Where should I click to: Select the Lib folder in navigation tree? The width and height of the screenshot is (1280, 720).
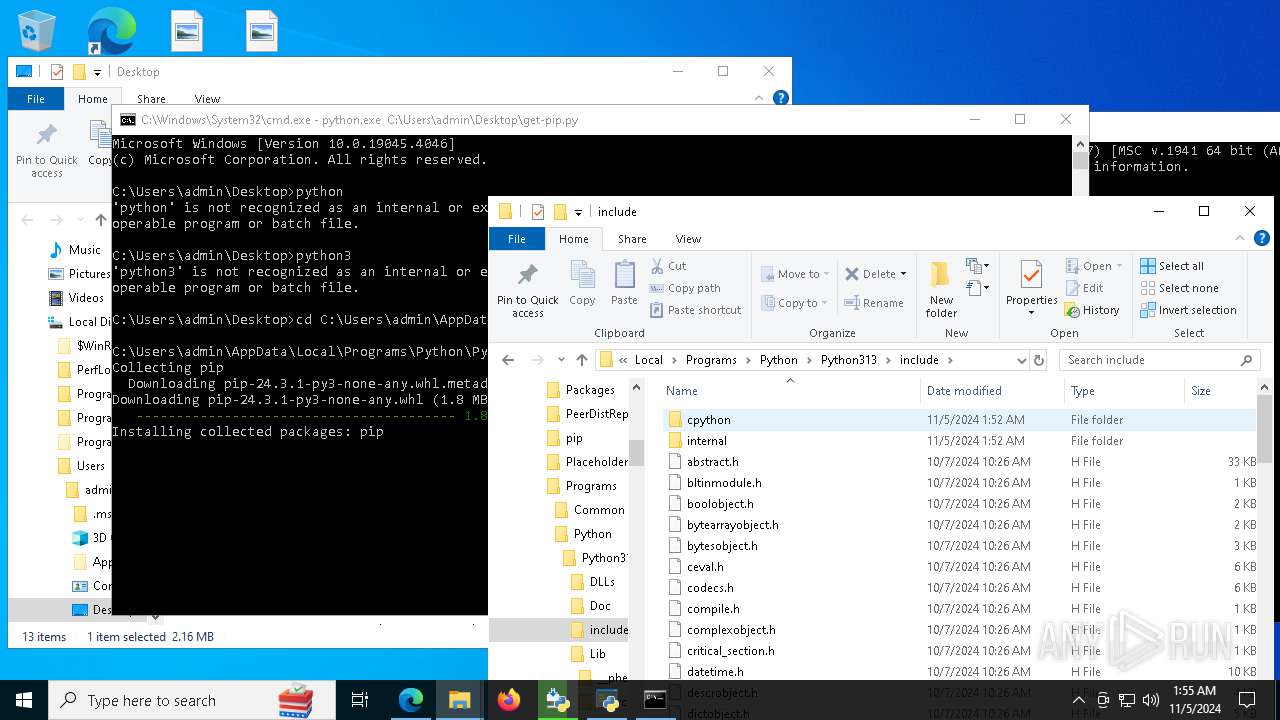597,654
